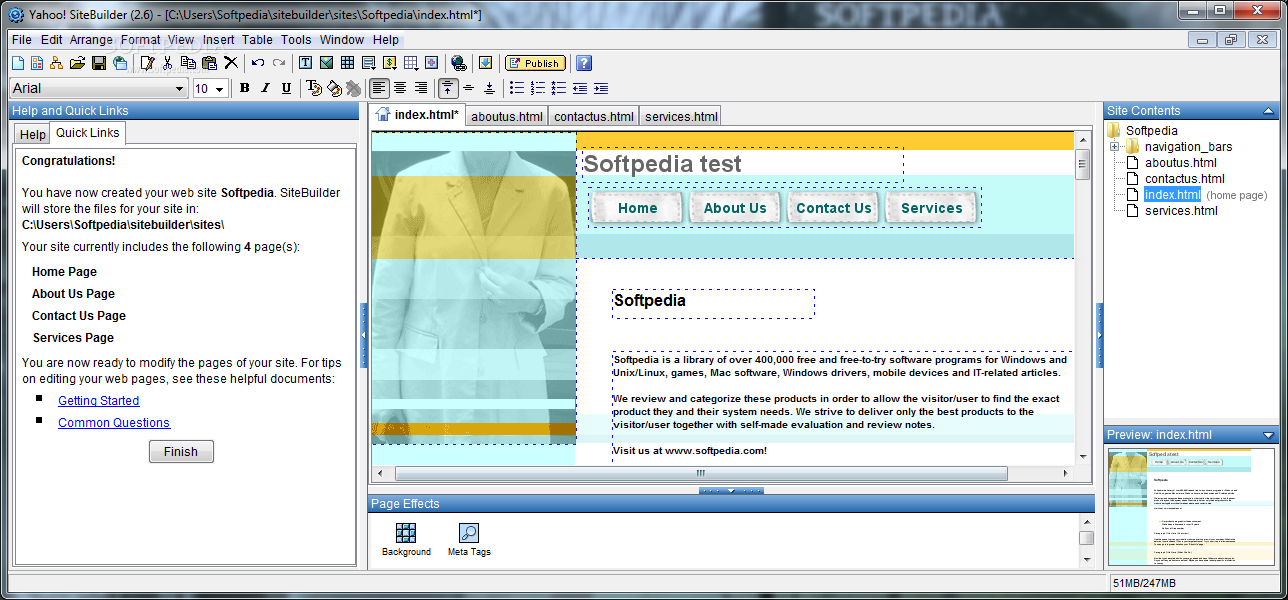Viewport: 1288px width, 600px height.
Task: Open an existing file with folder icon
Action: point(77,63)
